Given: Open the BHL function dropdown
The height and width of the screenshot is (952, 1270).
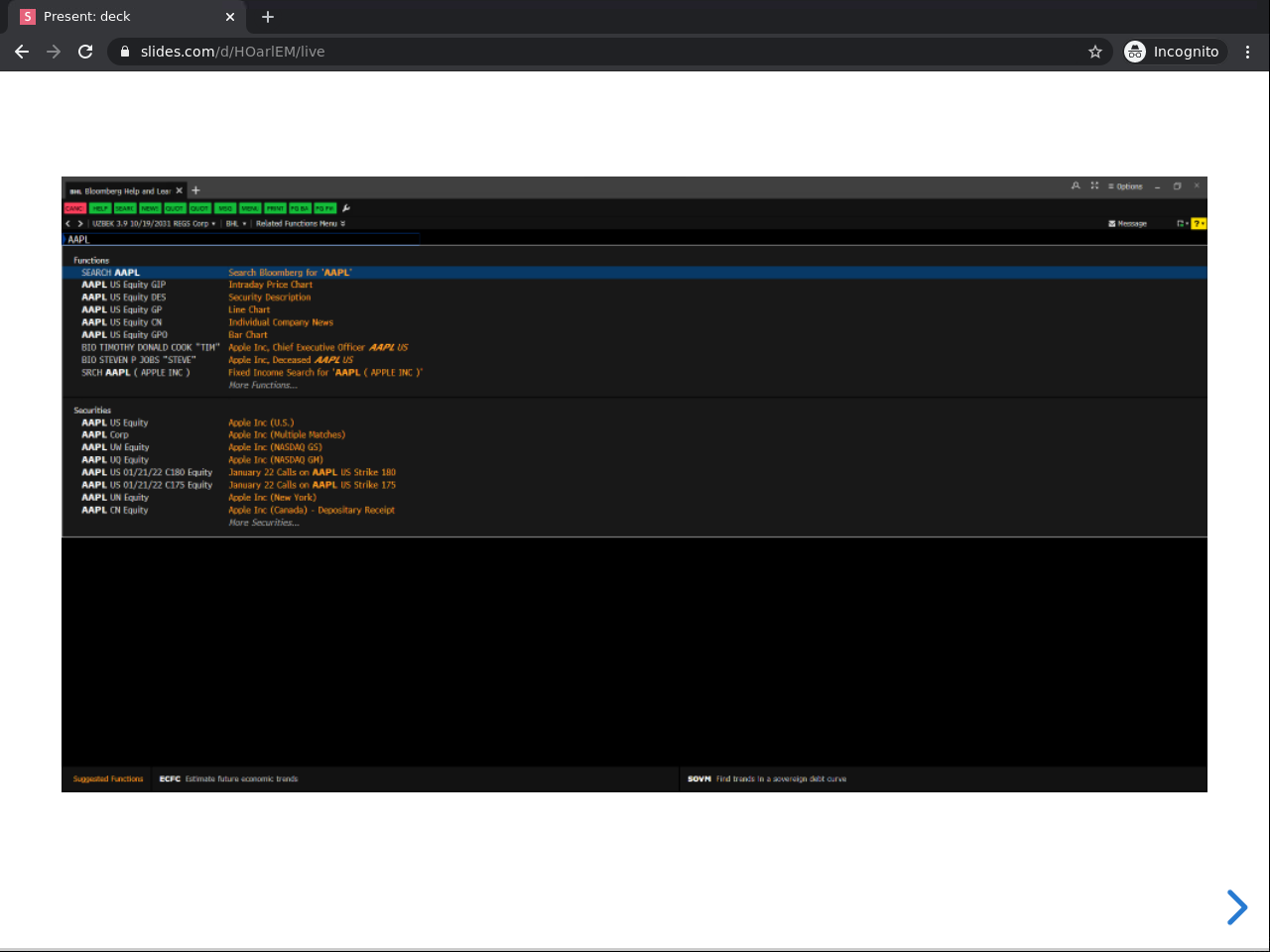Looking at the screenshot, I should tap(236, 224).
